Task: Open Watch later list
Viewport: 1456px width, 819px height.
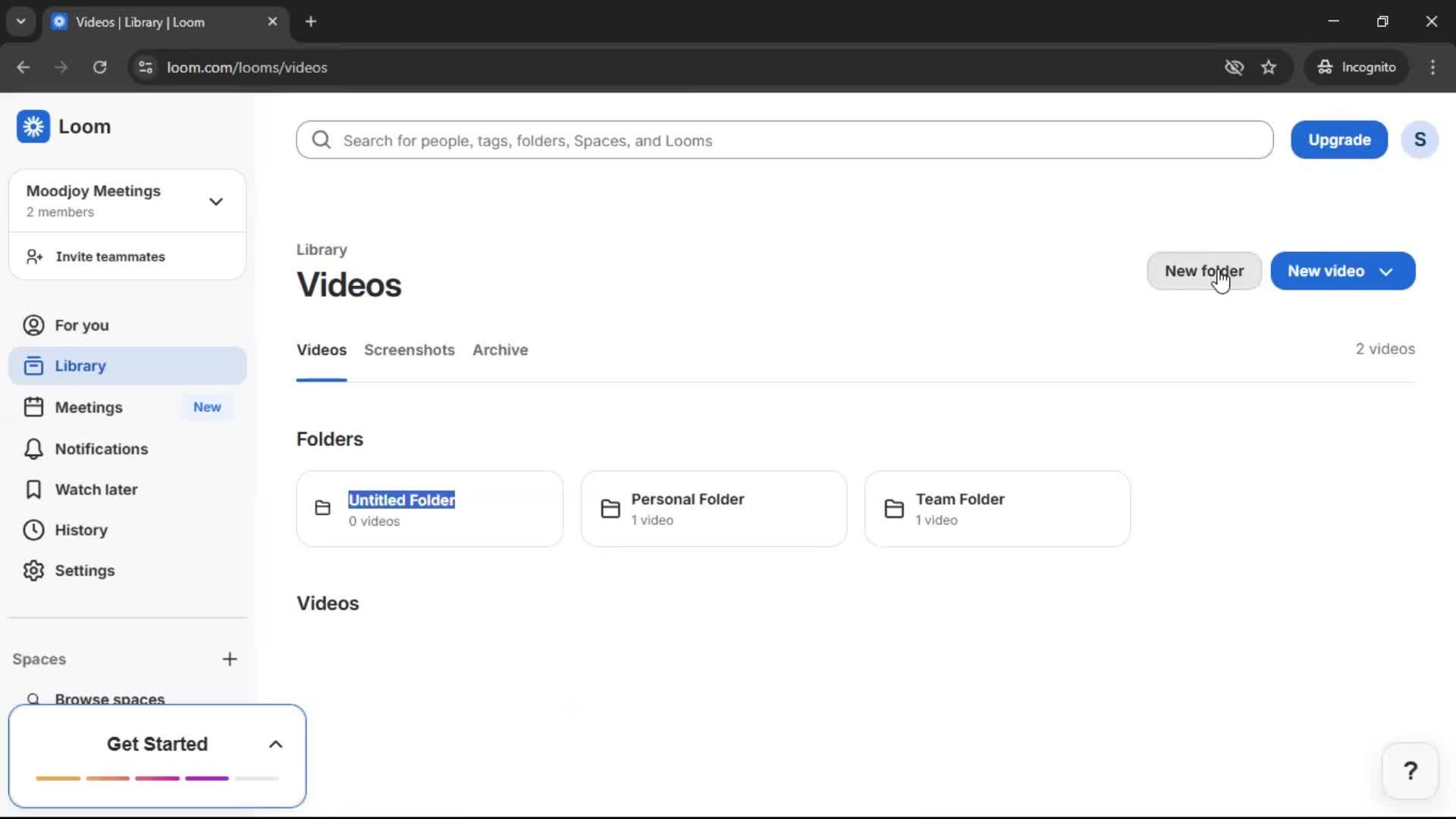Action: click(97, 489)
